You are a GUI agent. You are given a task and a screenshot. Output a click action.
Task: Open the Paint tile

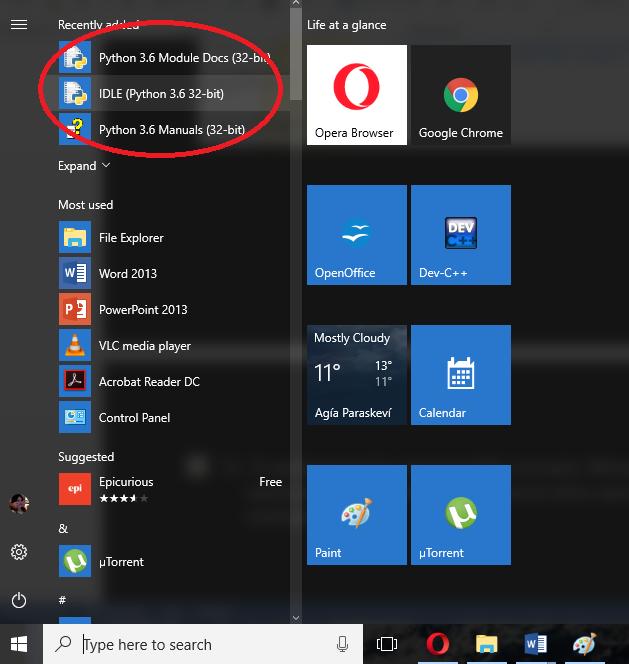(x=357, y=515)
